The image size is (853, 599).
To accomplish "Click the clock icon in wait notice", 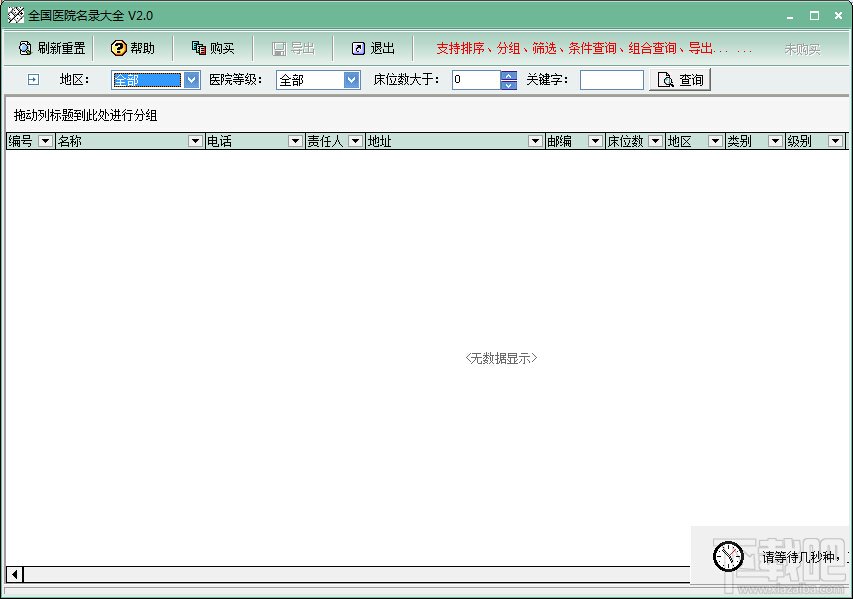I will (728, 556).
